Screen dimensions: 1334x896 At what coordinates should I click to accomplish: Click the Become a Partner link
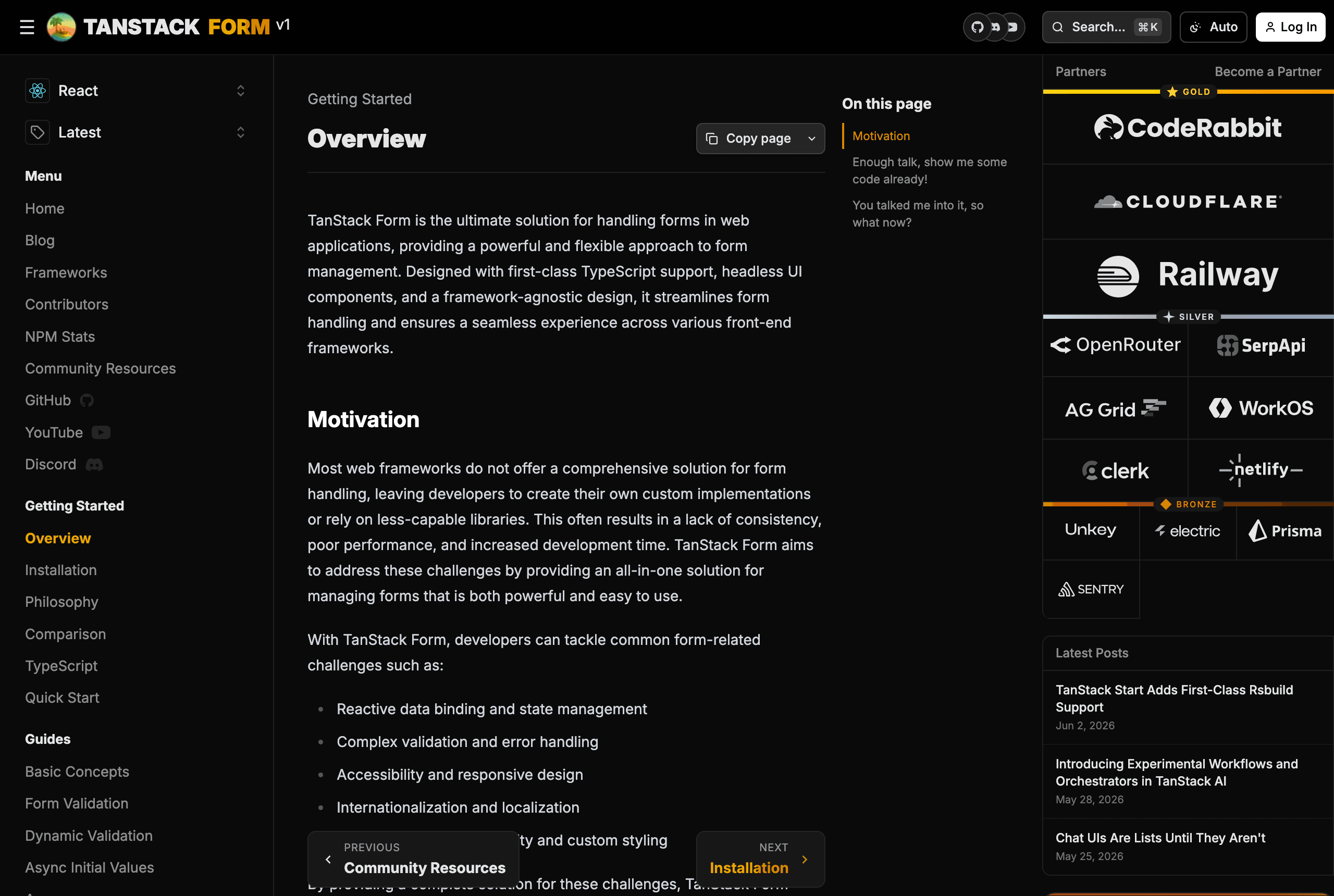click(x=1268, y=71)
